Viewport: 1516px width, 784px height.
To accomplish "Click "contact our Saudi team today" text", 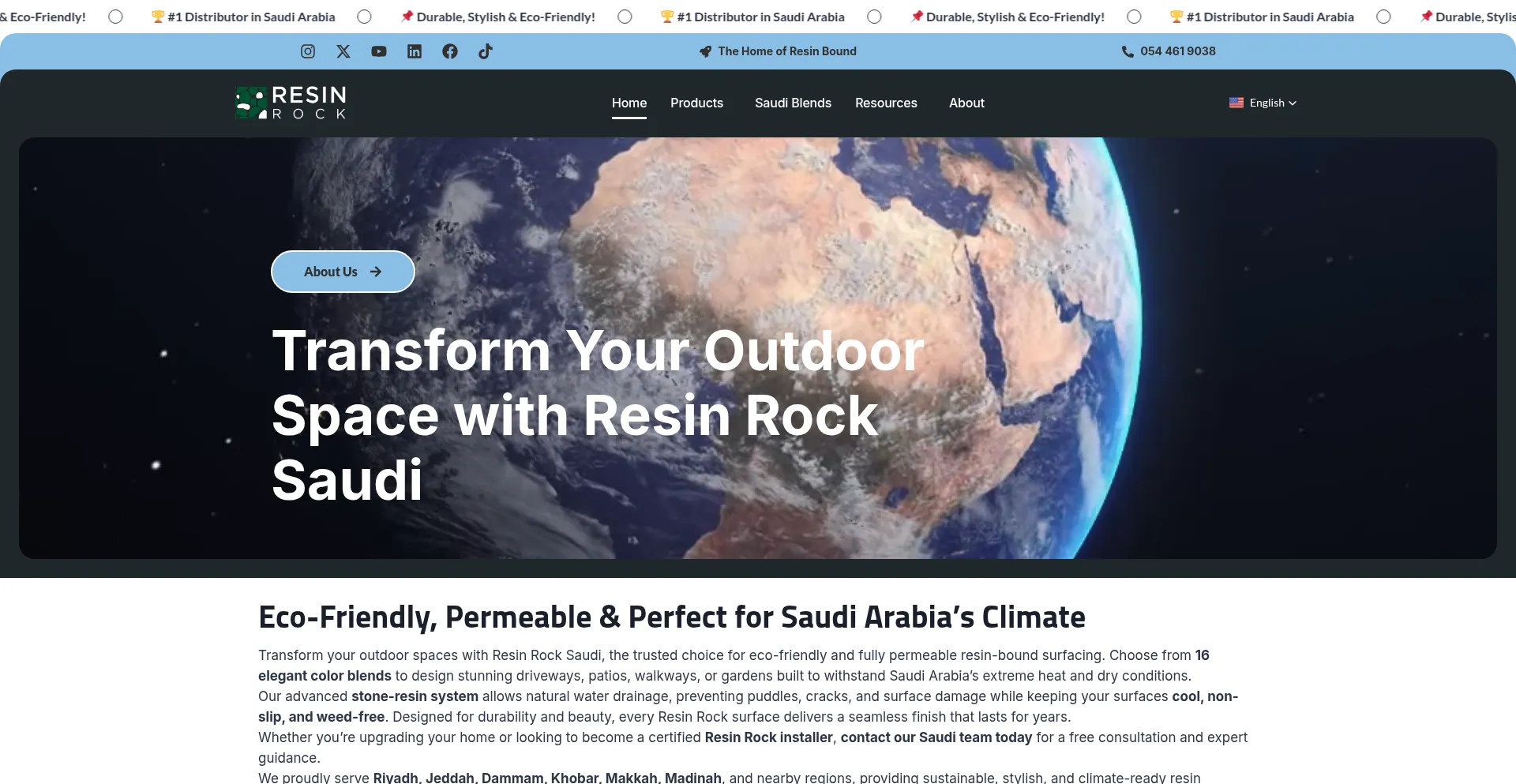I will coord(936,737).
